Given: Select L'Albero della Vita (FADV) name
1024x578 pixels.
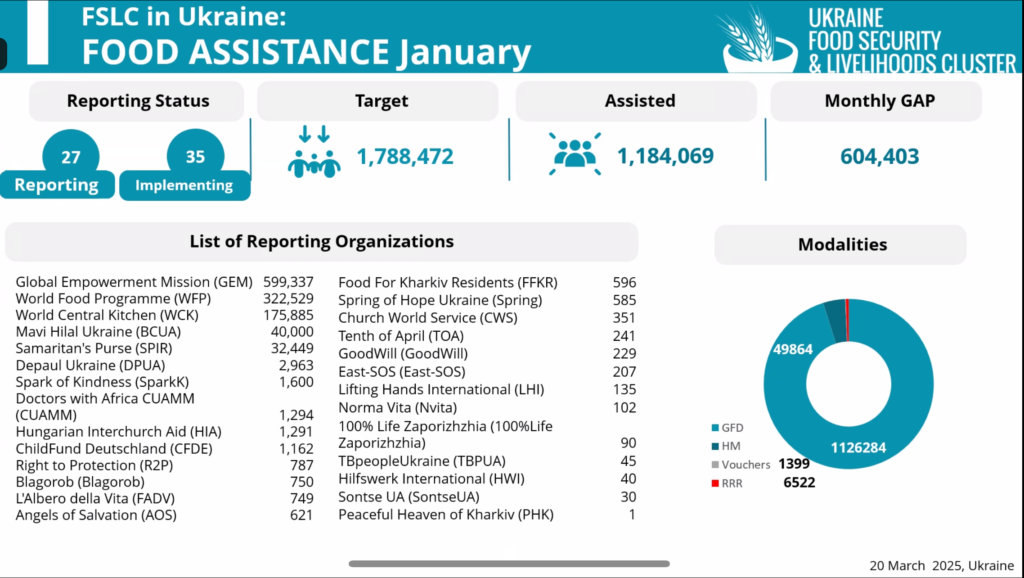Looking at the screenshot, I should click(95, 498).
